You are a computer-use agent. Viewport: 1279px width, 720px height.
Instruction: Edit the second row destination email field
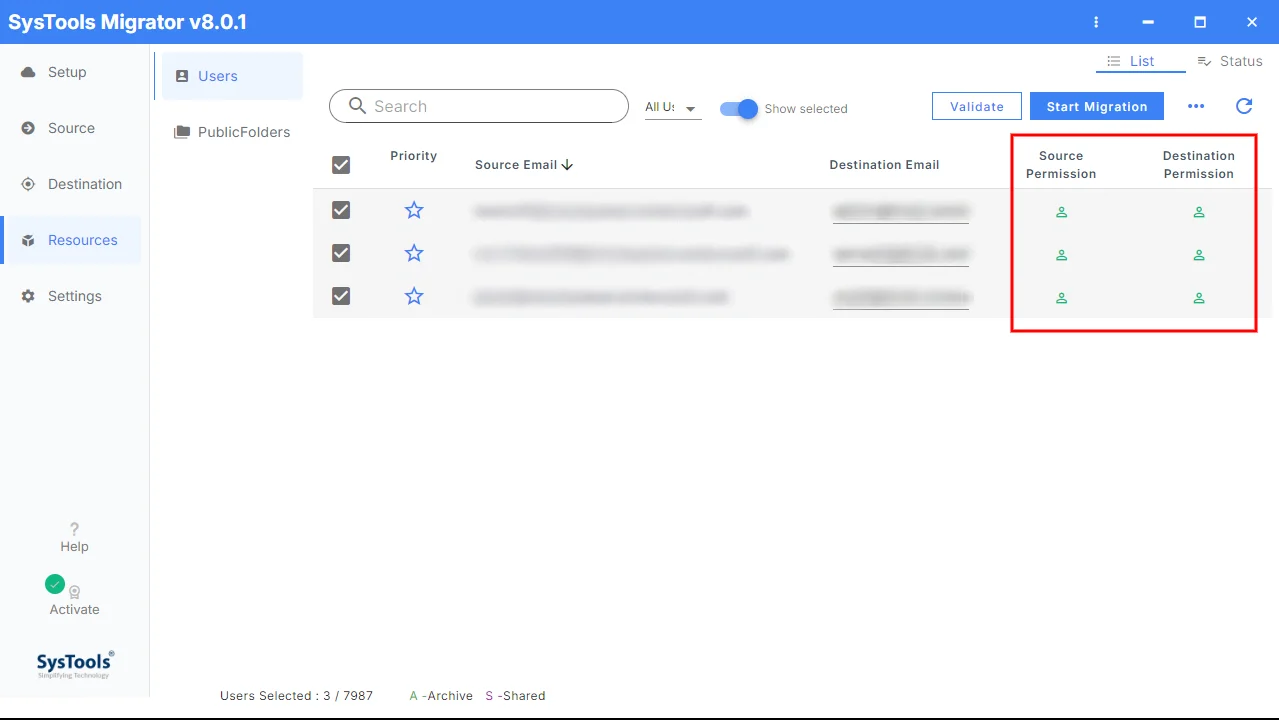[x=901, y=255]
